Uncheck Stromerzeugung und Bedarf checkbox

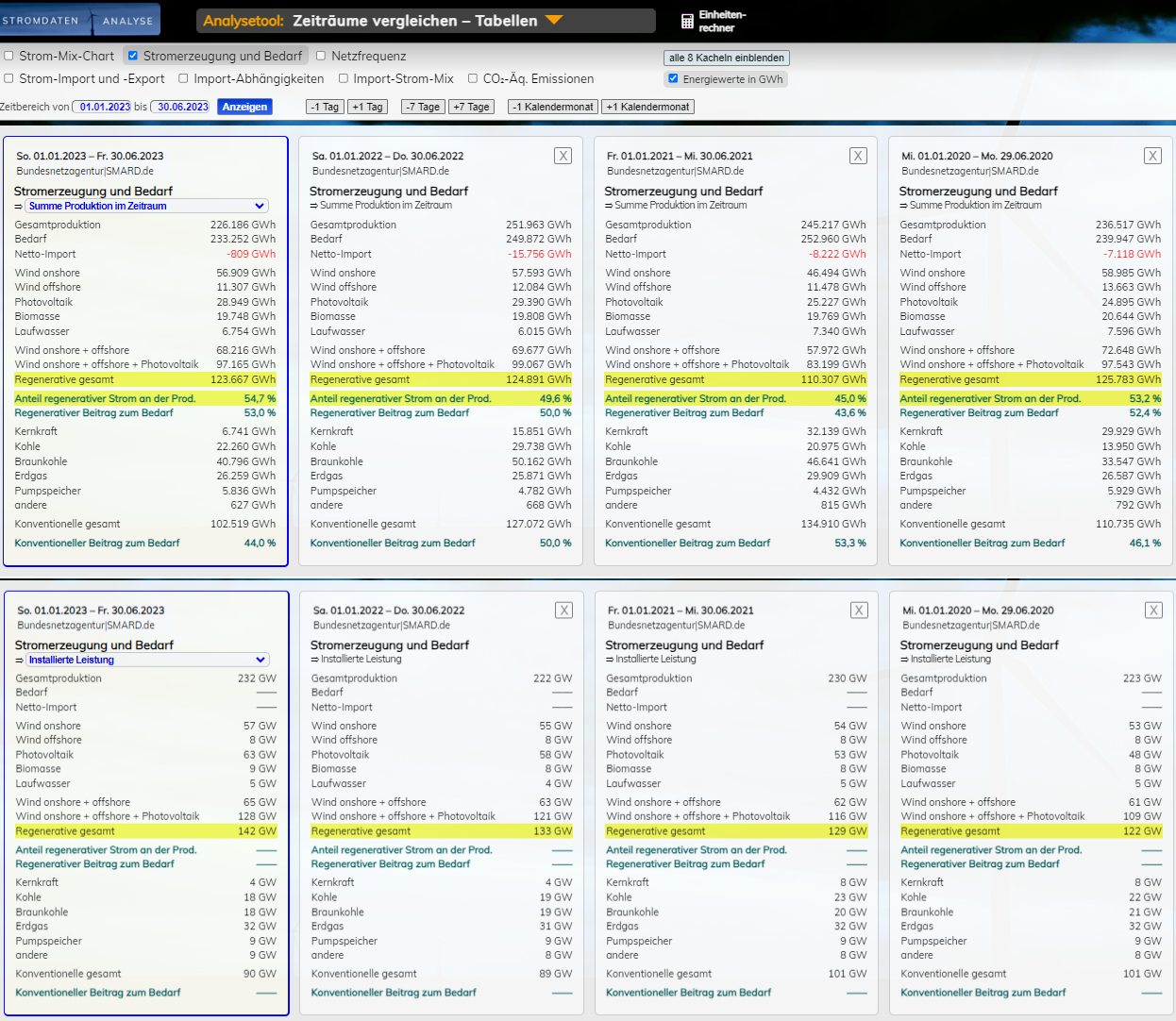[133, 56]
